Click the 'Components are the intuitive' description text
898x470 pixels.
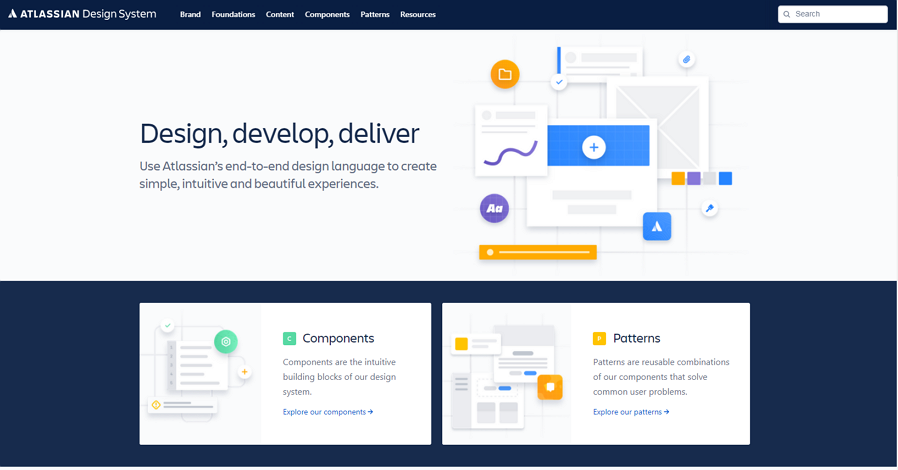point(339,377)
